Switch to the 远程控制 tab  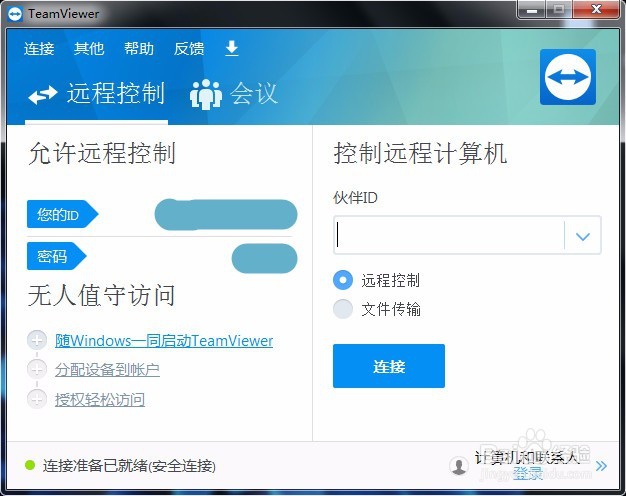pyautogui.click(x=96, y=94)
